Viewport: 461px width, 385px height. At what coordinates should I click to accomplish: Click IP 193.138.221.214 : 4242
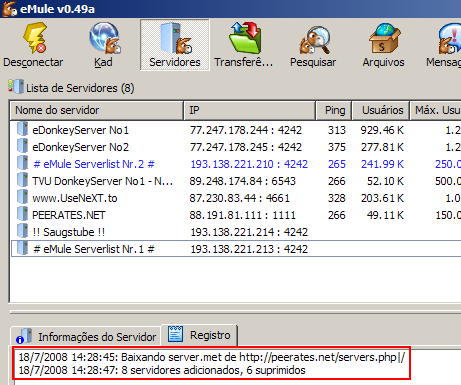point(249,232)
